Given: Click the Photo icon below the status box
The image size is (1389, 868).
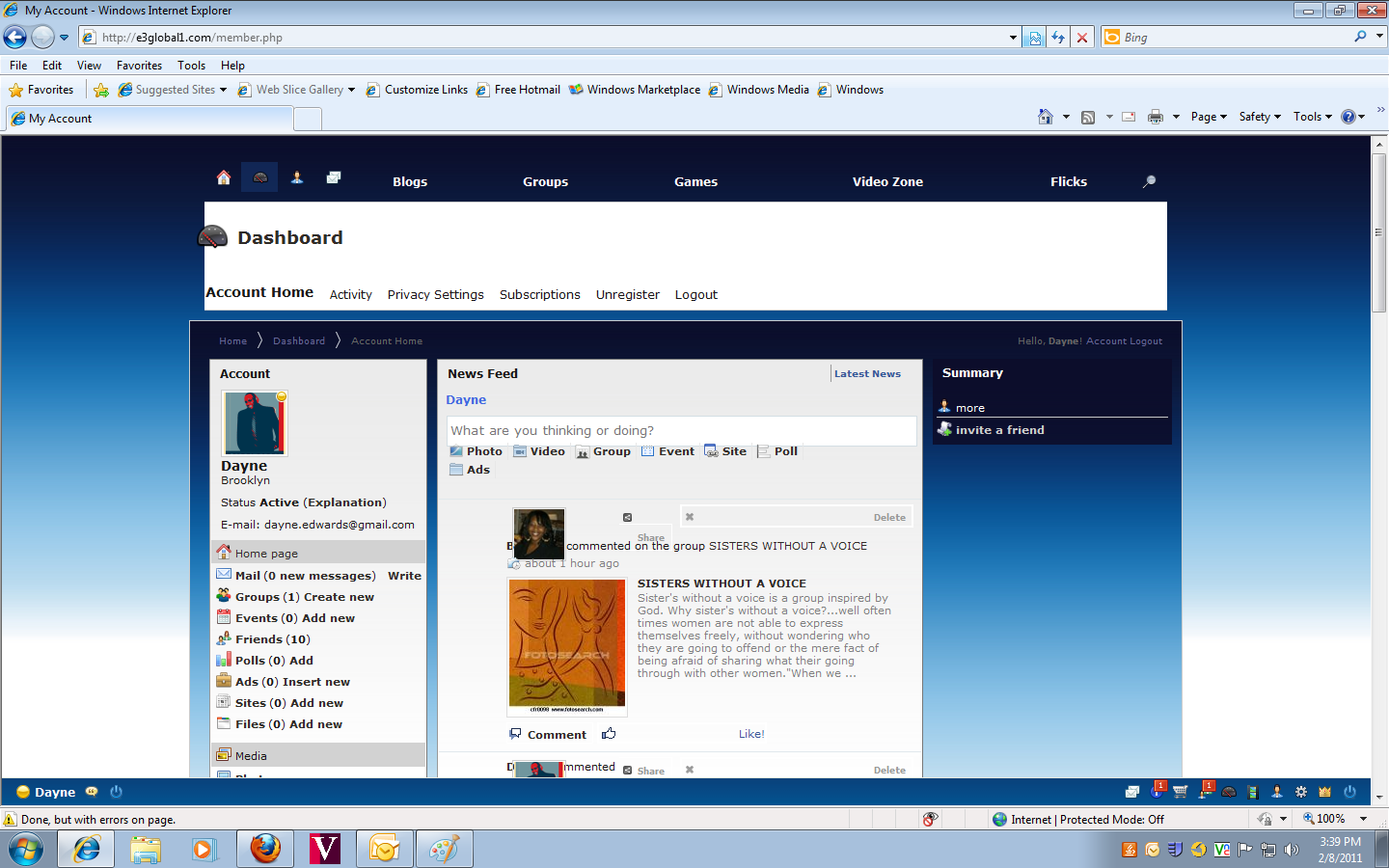Looking at the screenshot, I should 456,451.
